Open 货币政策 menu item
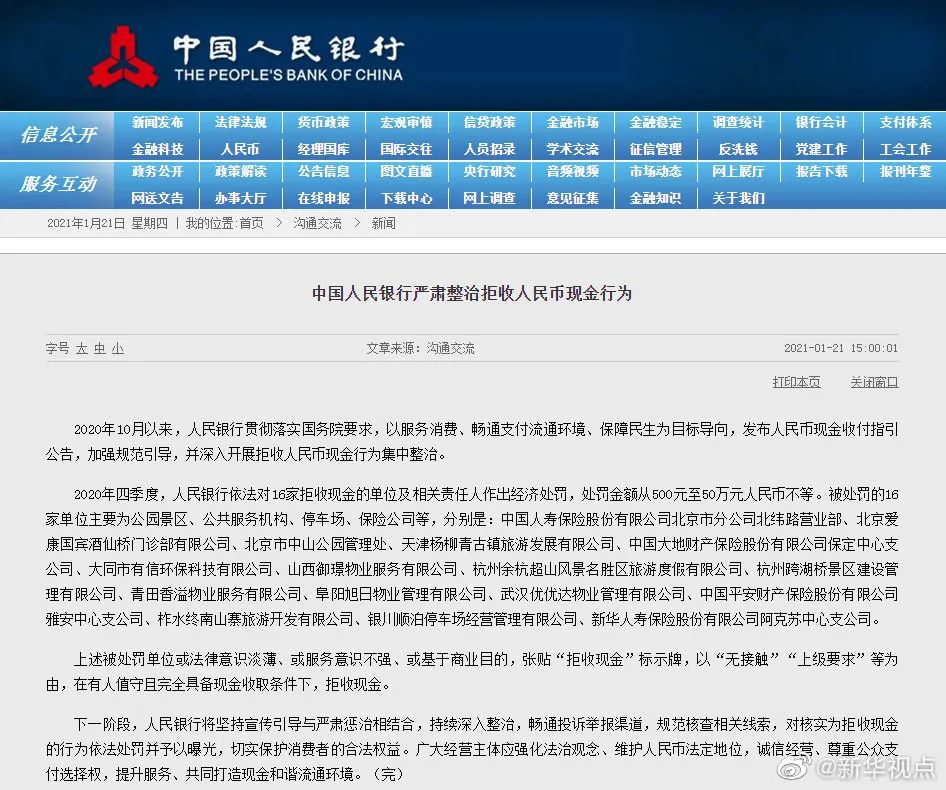The width and height of the screenshot is (946, 790). click(323, 123)
